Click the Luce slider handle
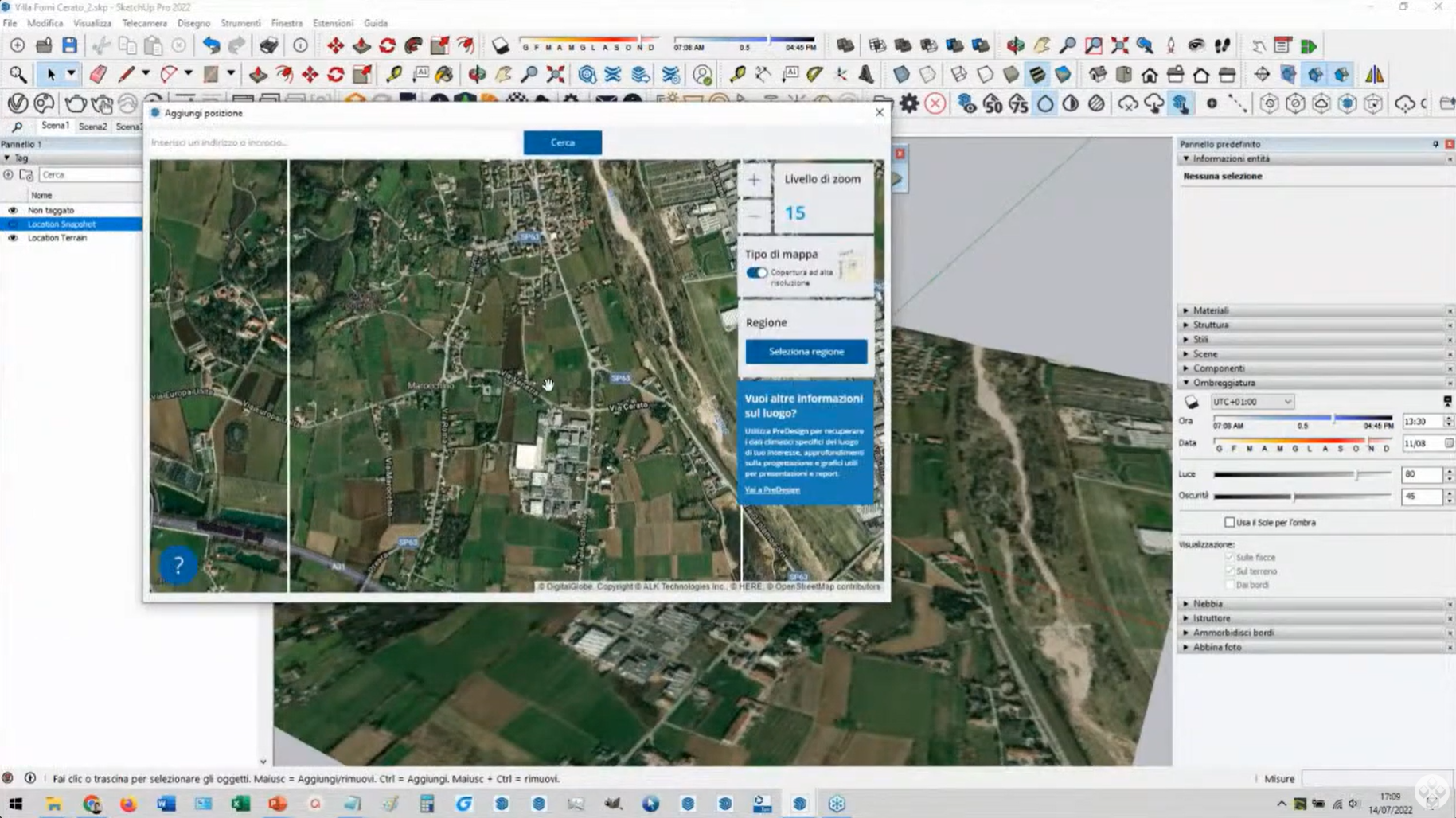The width and height of the screenshot is (1456, 818). [1356, 474]
